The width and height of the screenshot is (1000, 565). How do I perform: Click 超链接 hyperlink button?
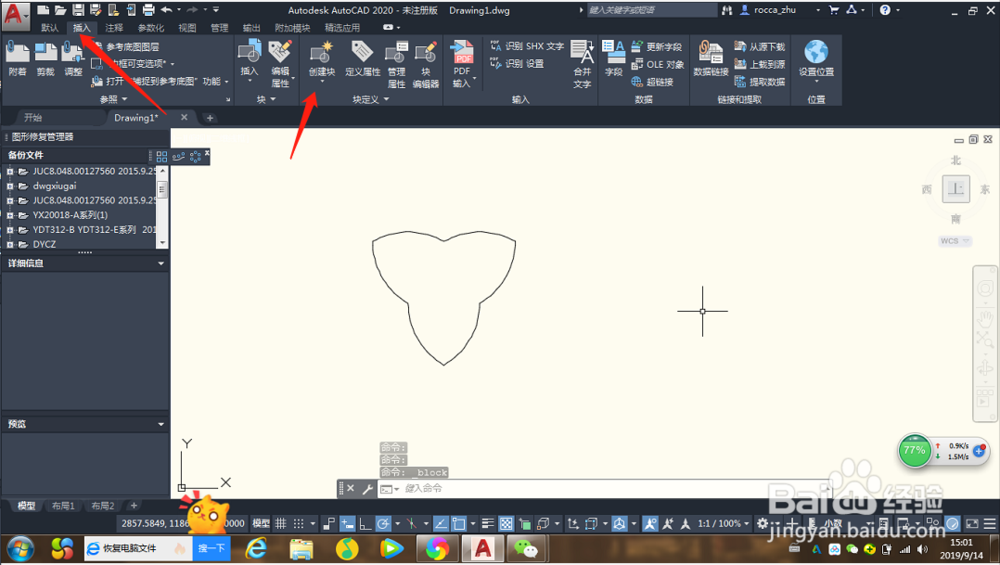point(652,82)
